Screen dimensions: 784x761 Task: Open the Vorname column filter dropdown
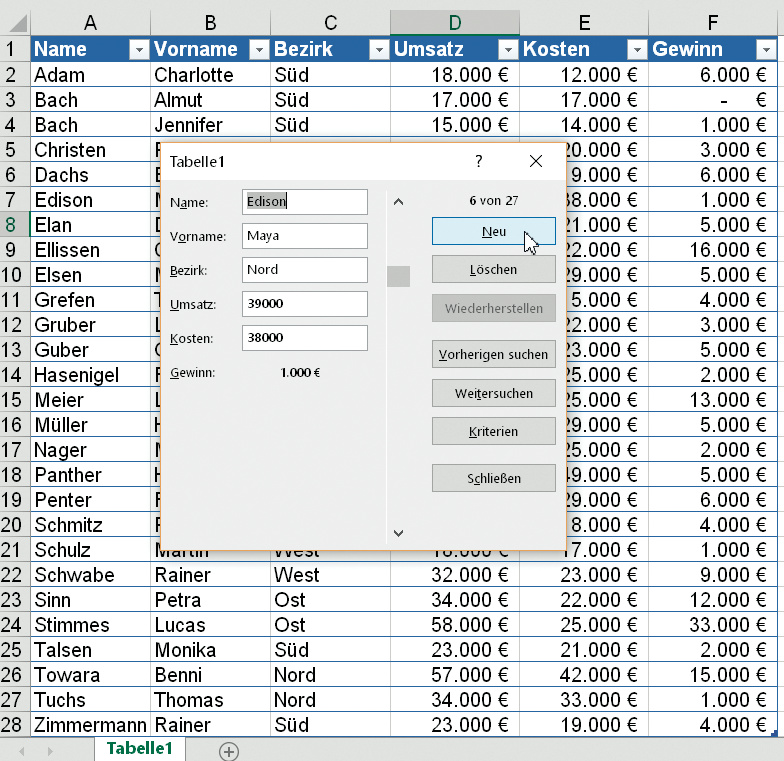(x=259, y=50)
